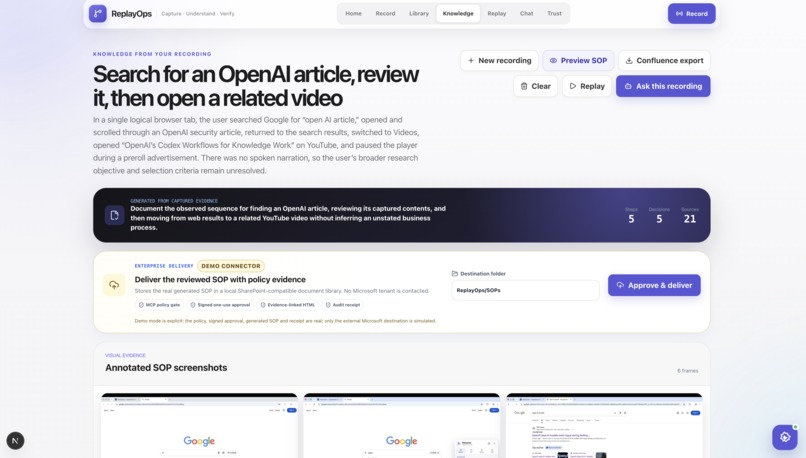
Task: Click the Clear button
Action: pyautogui.click(x=535, y=86)
